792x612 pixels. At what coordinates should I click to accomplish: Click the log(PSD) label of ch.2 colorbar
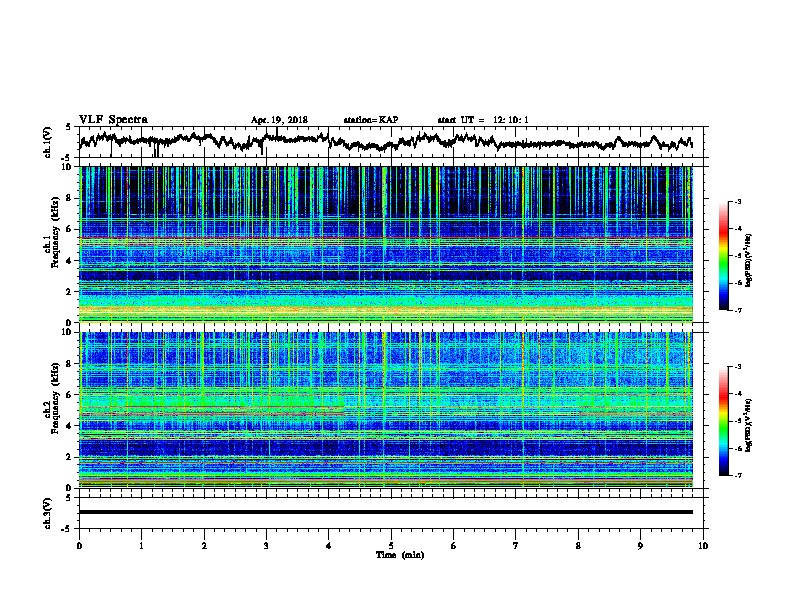pyautogui.click(x=749, y=426)
